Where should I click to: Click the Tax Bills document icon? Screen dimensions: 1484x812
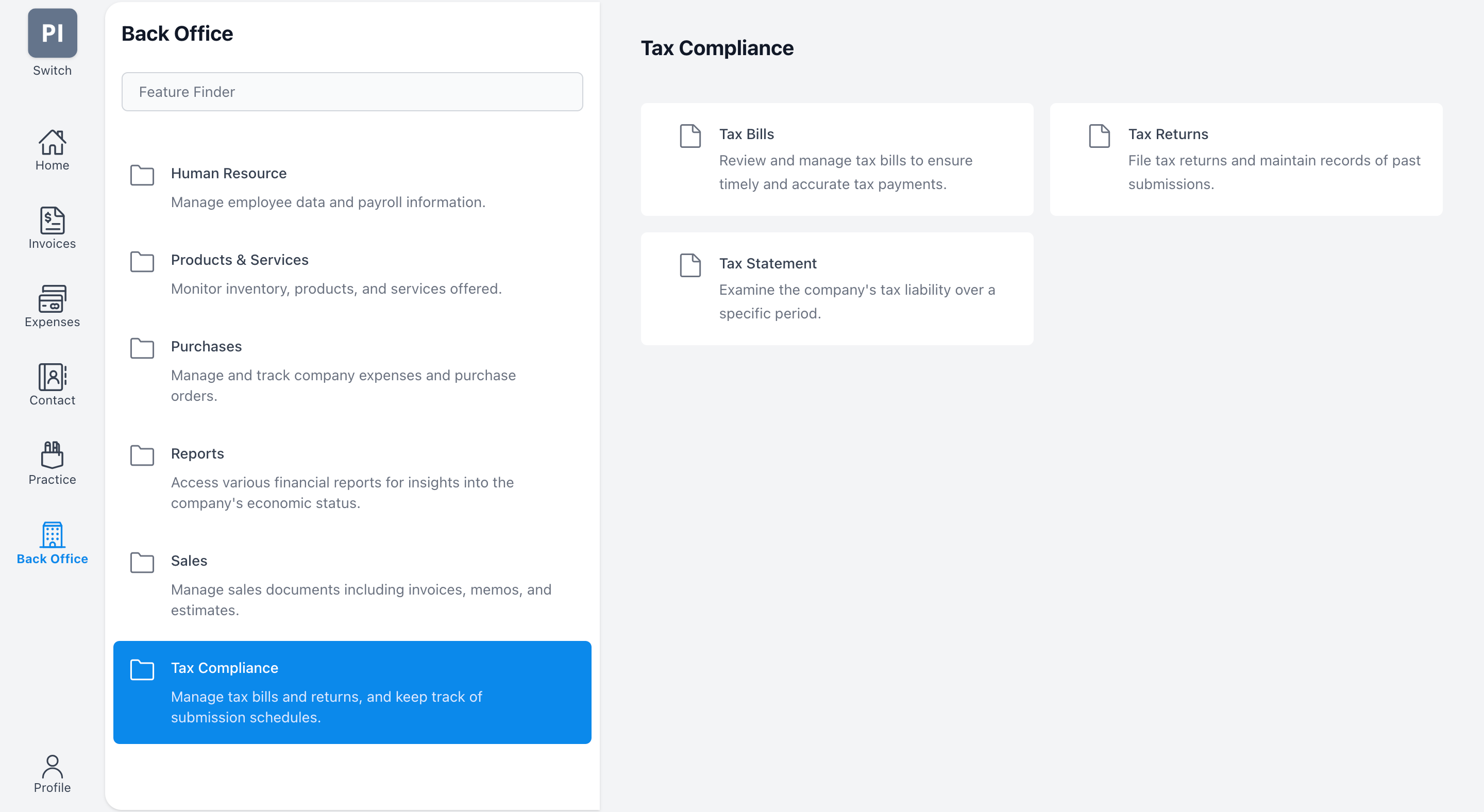(689, 137)
